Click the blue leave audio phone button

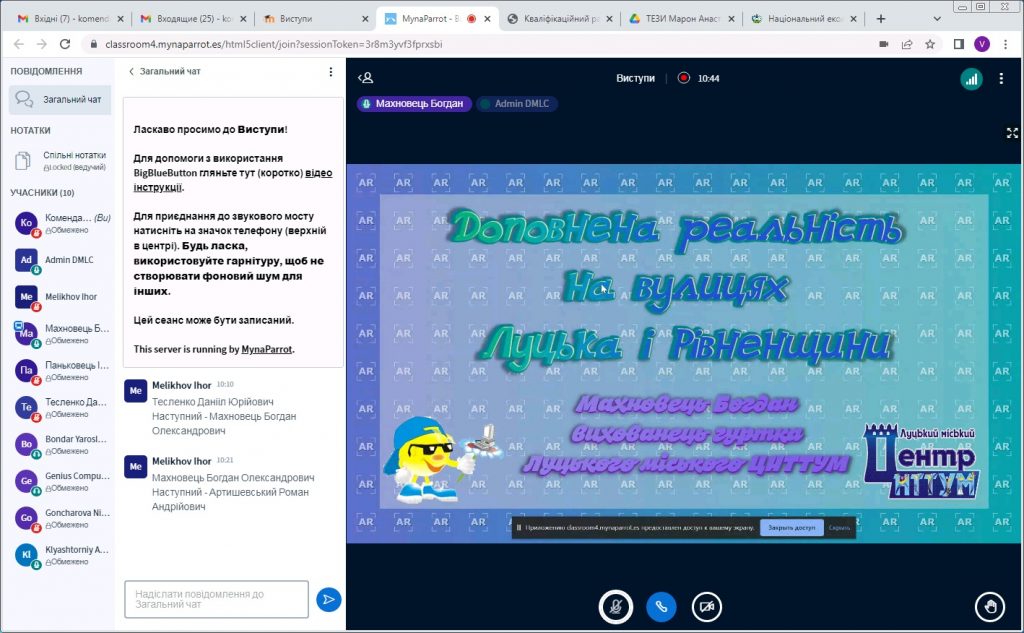(661, 606)
